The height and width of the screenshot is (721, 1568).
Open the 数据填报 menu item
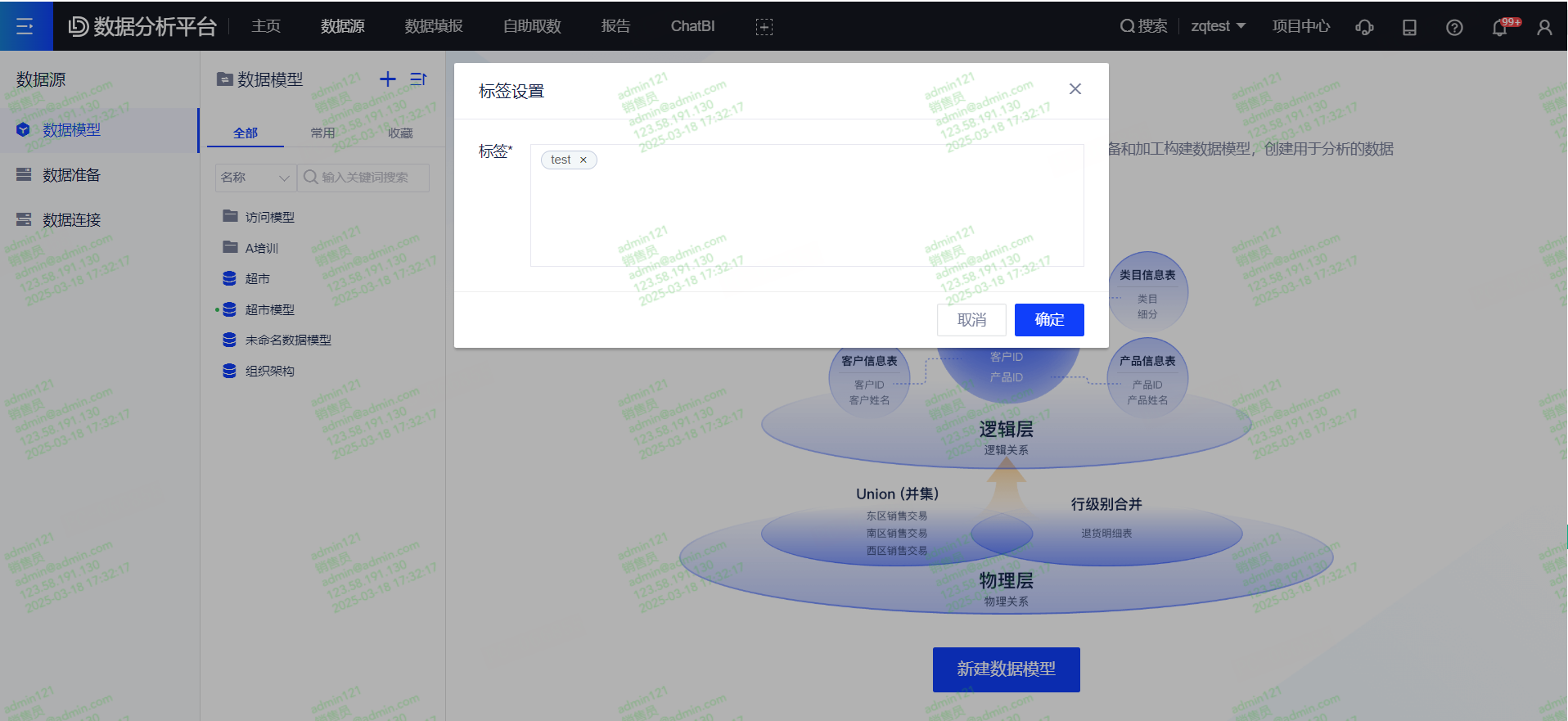coord(434,26)
